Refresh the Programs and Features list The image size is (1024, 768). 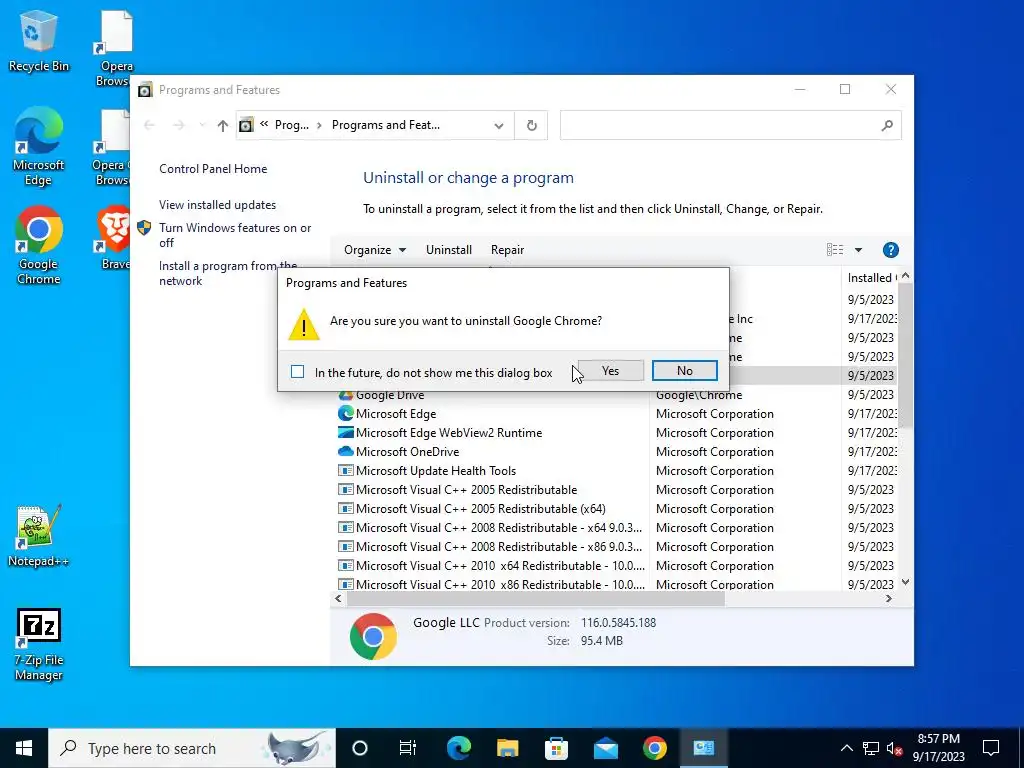(532, 125)
